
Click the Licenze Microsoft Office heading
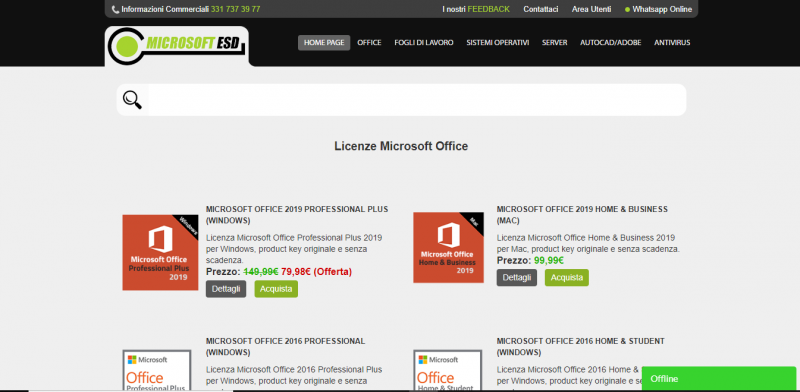point(401,146)
